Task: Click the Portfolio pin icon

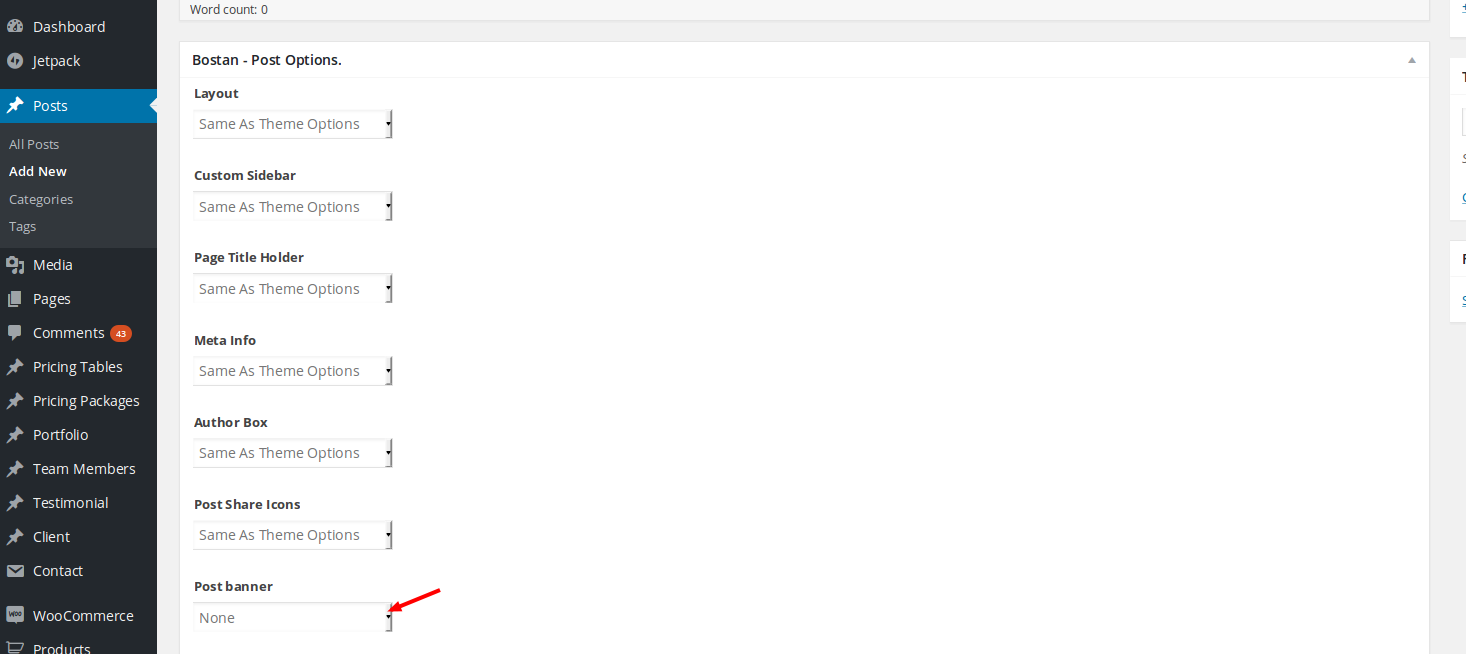Action: pos(15,435)
